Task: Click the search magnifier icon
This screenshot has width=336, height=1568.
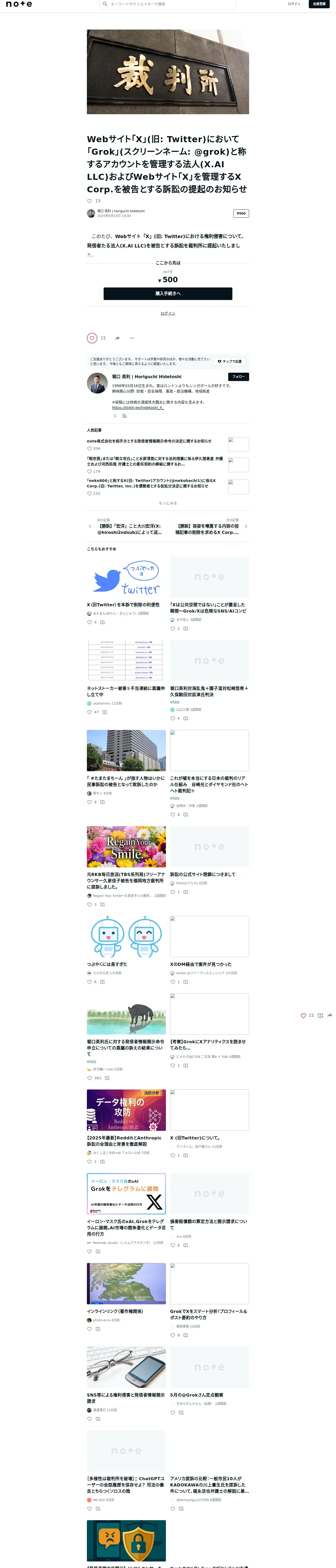Action: point(105,4)
